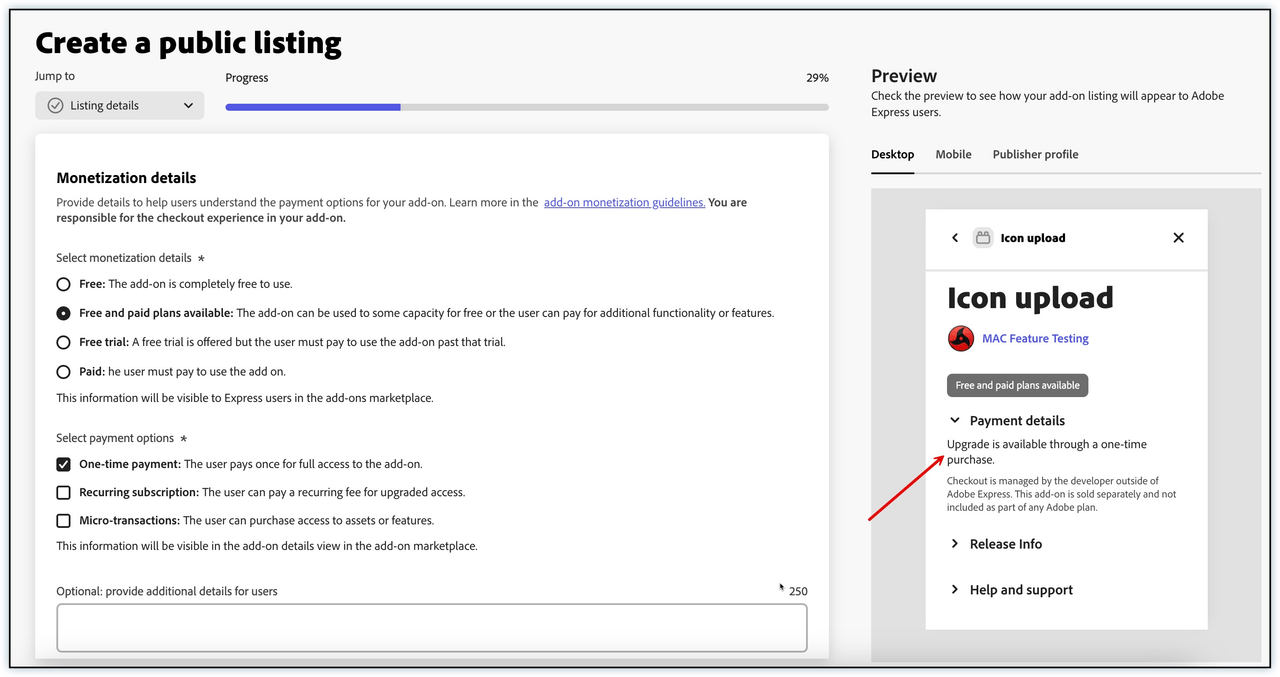The width and height of the screenshot is (1280, 677).
Task: Open the MAC Feature Testing publisher link
Action: [x=1035, y=338]
